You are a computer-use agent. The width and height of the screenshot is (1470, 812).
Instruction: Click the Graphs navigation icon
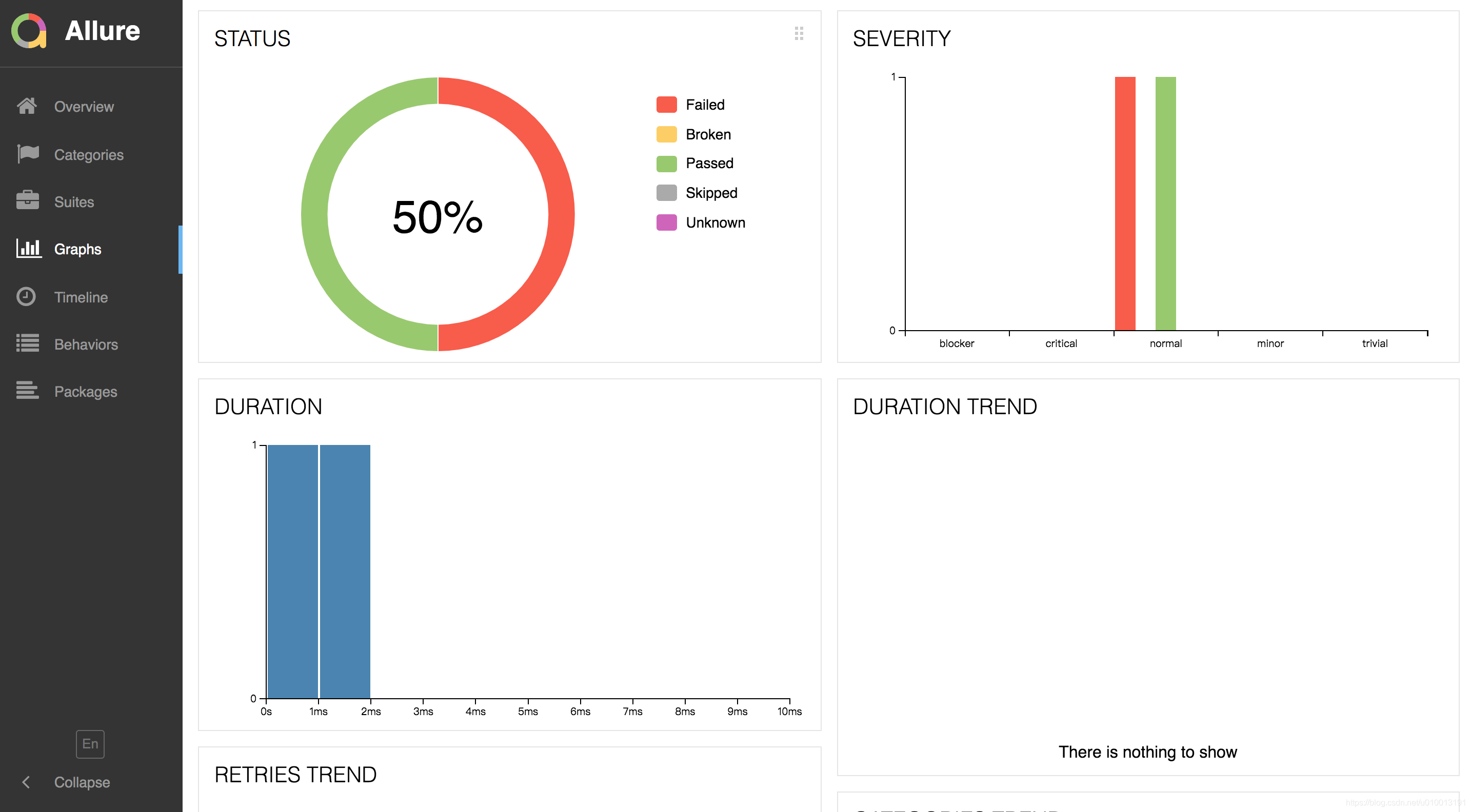point(27,248)
